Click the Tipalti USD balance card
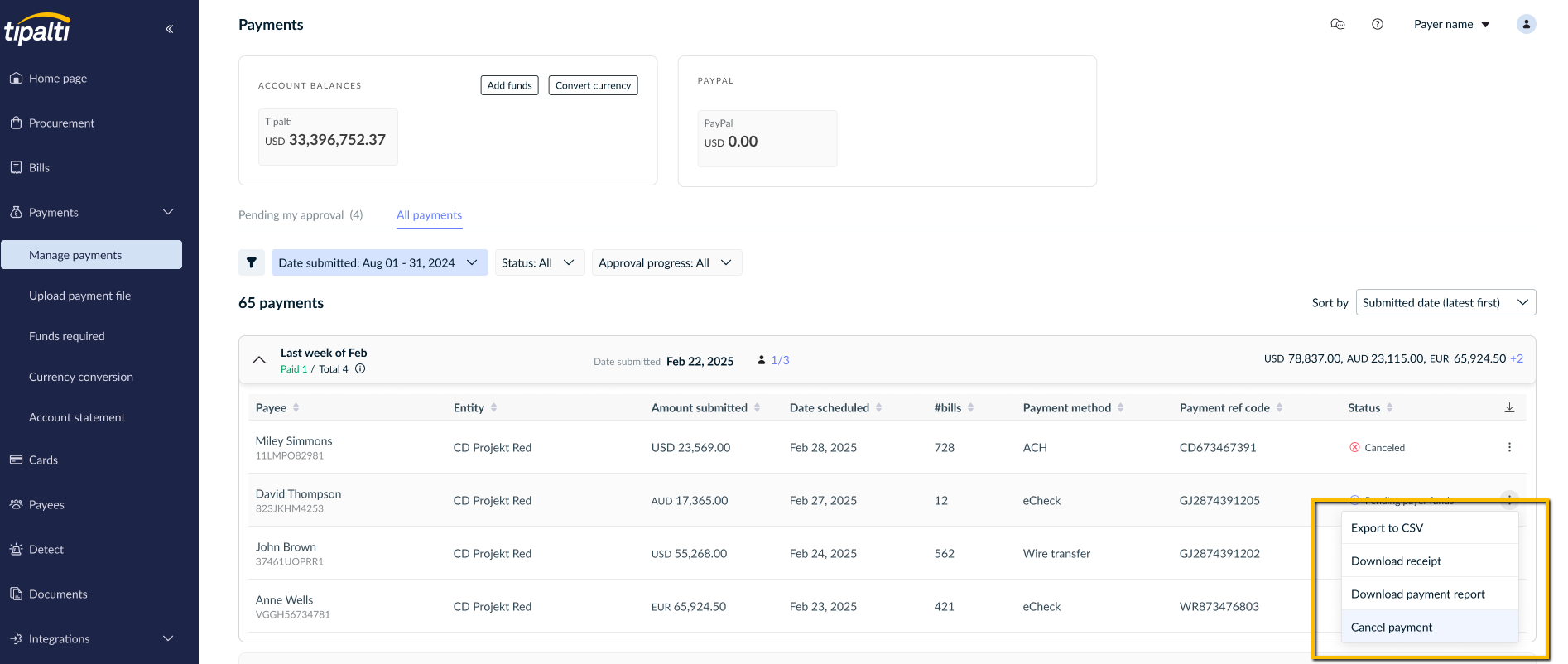This screenshot has height=664, width=1568. pos(328,137)
